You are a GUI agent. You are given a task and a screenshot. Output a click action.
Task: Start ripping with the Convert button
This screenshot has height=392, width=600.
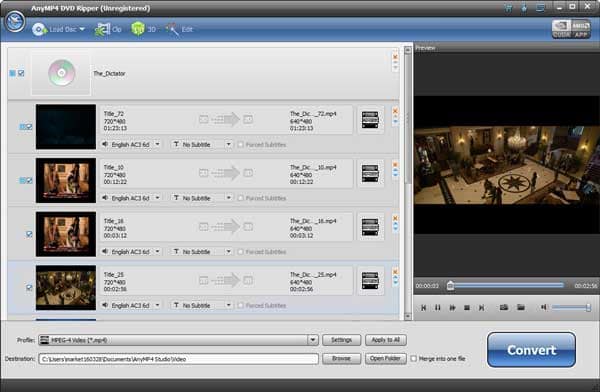click(x=531, y=350)
